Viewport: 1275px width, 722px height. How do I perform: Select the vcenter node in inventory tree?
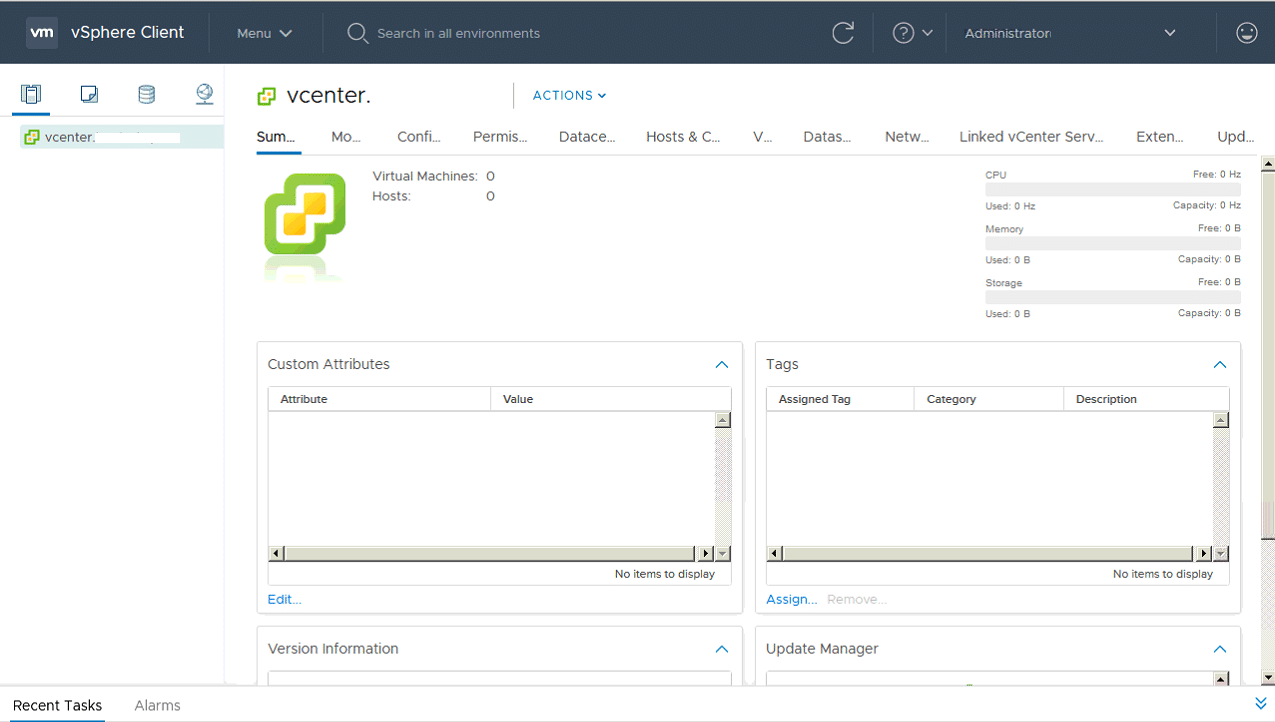(121, 137)
